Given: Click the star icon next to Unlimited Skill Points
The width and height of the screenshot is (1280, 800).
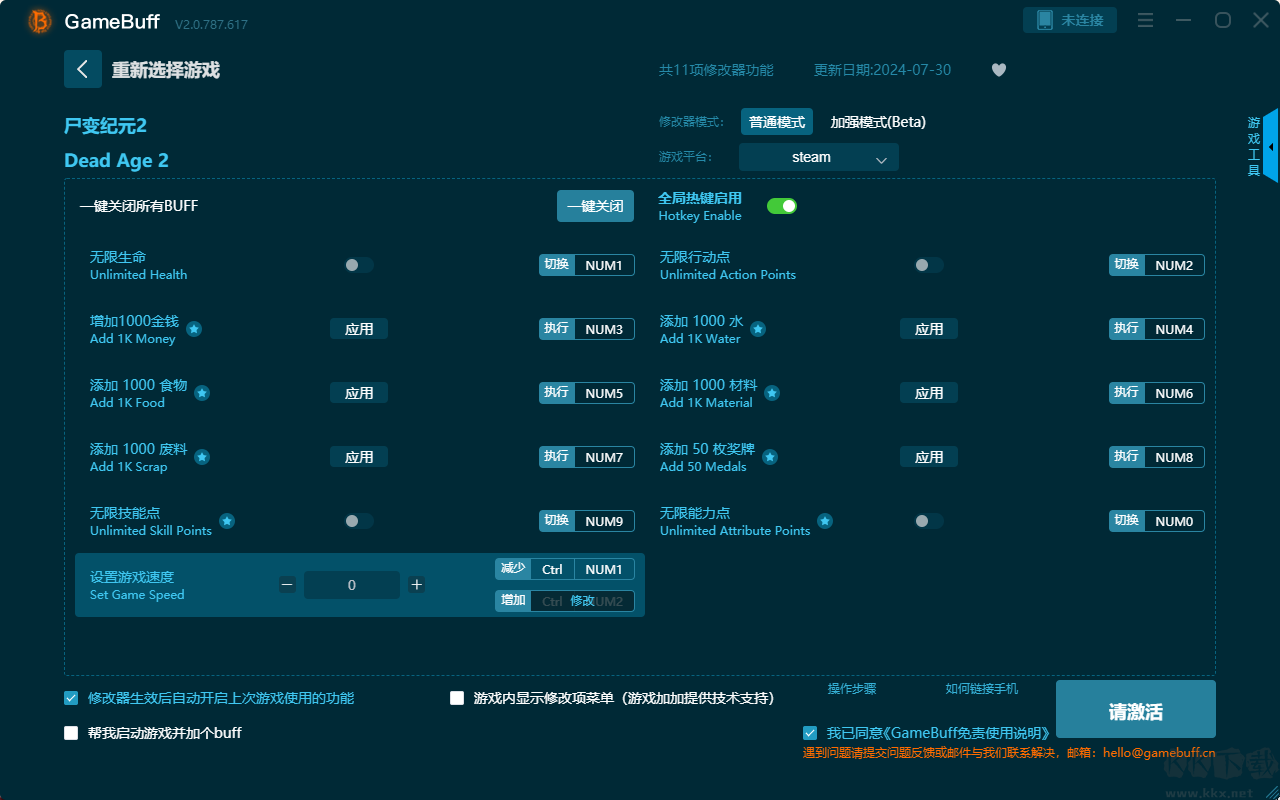Looking at the screenshot, I should 227,521.
